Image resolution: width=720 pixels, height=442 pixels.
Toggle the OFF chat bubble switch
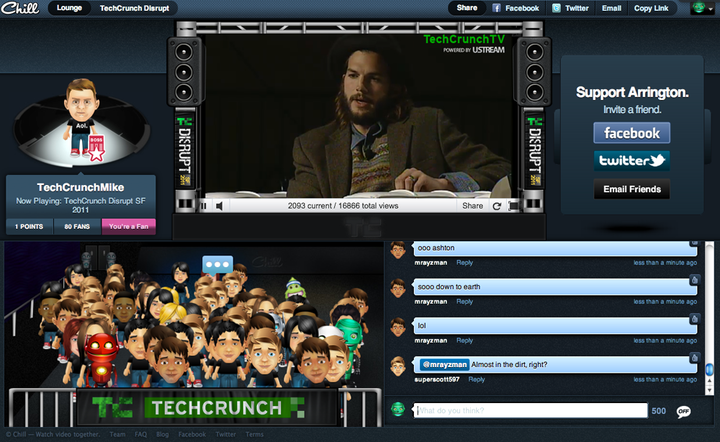683,412
